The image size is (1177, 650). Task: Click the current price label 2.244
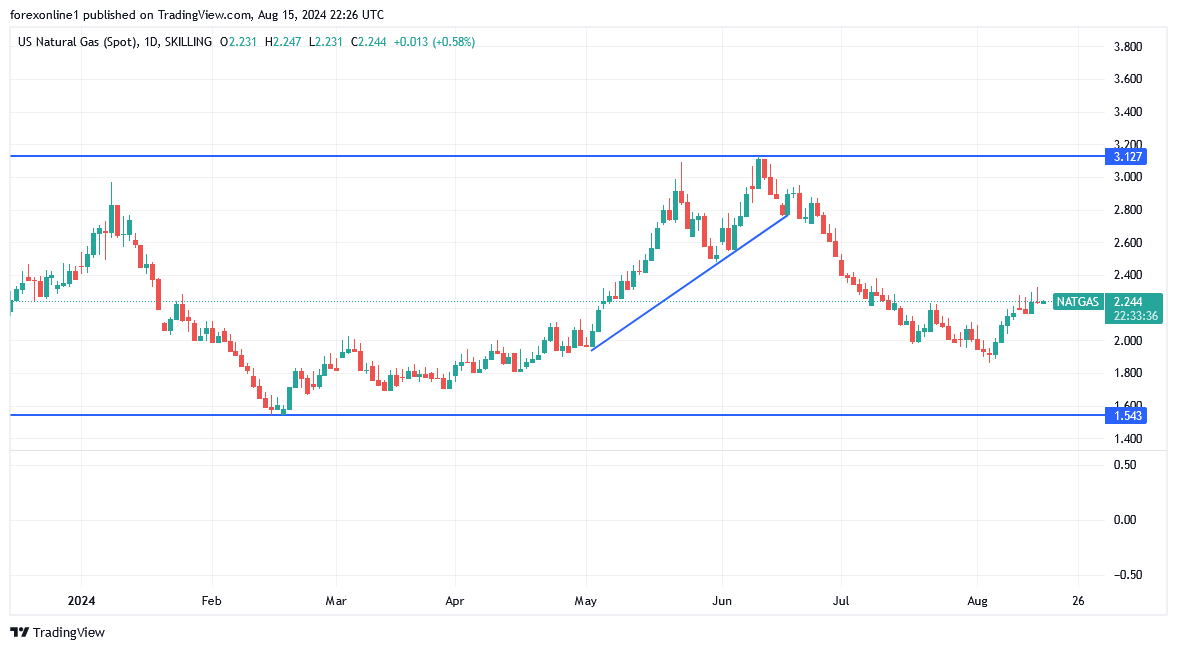(x=1129, y=302)
